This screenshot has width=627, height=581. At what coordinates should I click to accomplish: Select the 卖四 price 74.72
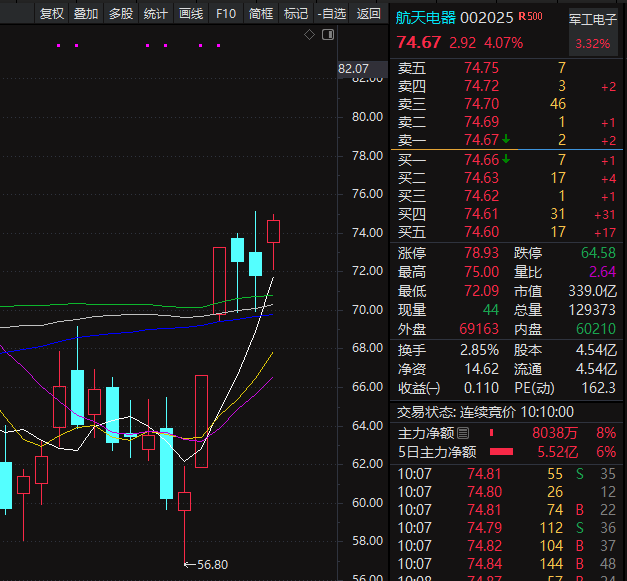(481, 86)
